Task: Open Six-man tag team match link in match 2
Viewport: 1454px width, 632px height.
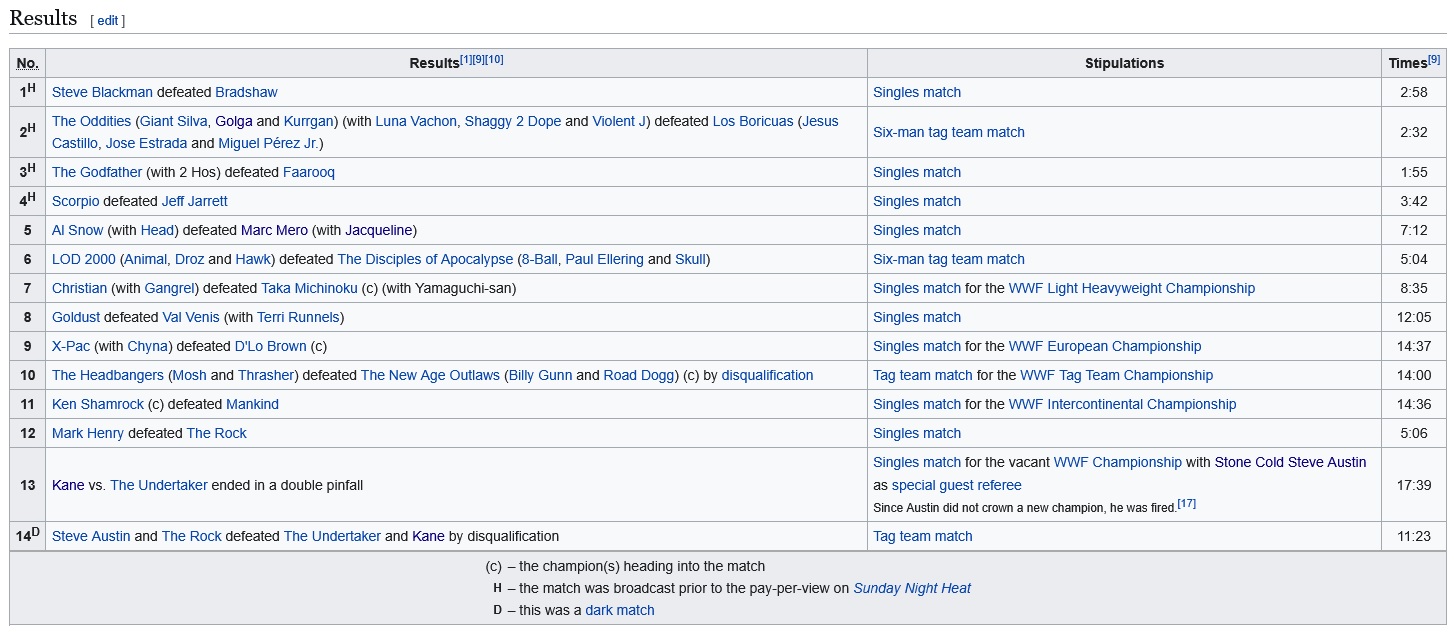Action: pos(949,132)
